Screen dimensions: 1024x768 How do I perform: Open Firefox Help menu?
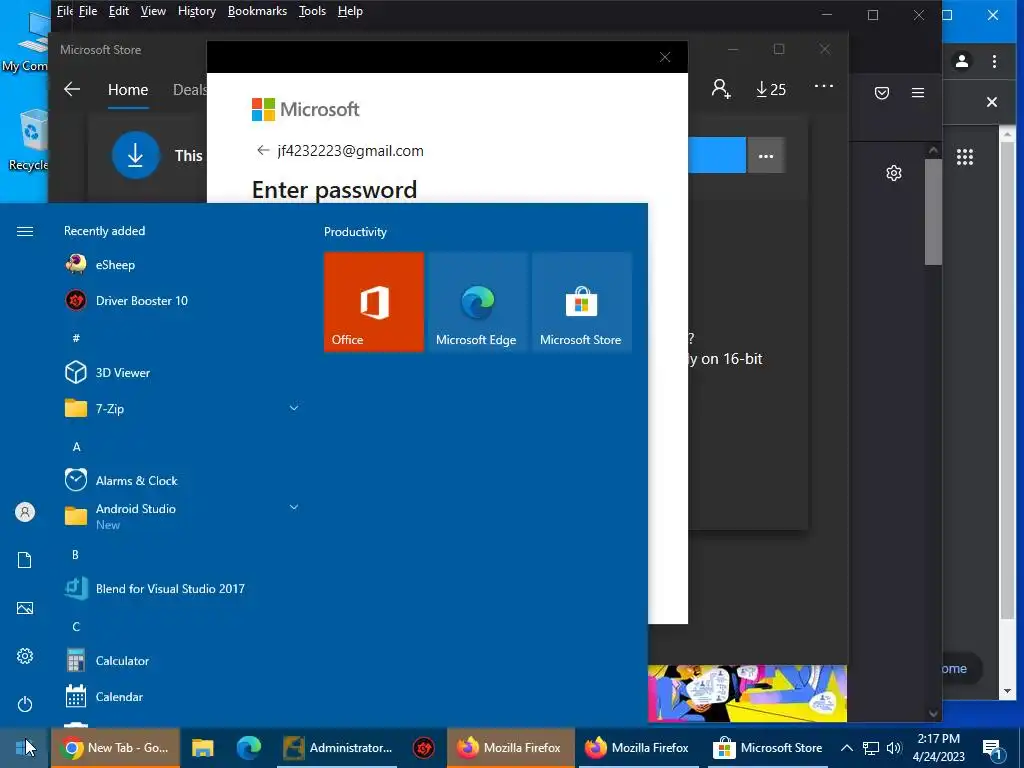tap(350, 11)
